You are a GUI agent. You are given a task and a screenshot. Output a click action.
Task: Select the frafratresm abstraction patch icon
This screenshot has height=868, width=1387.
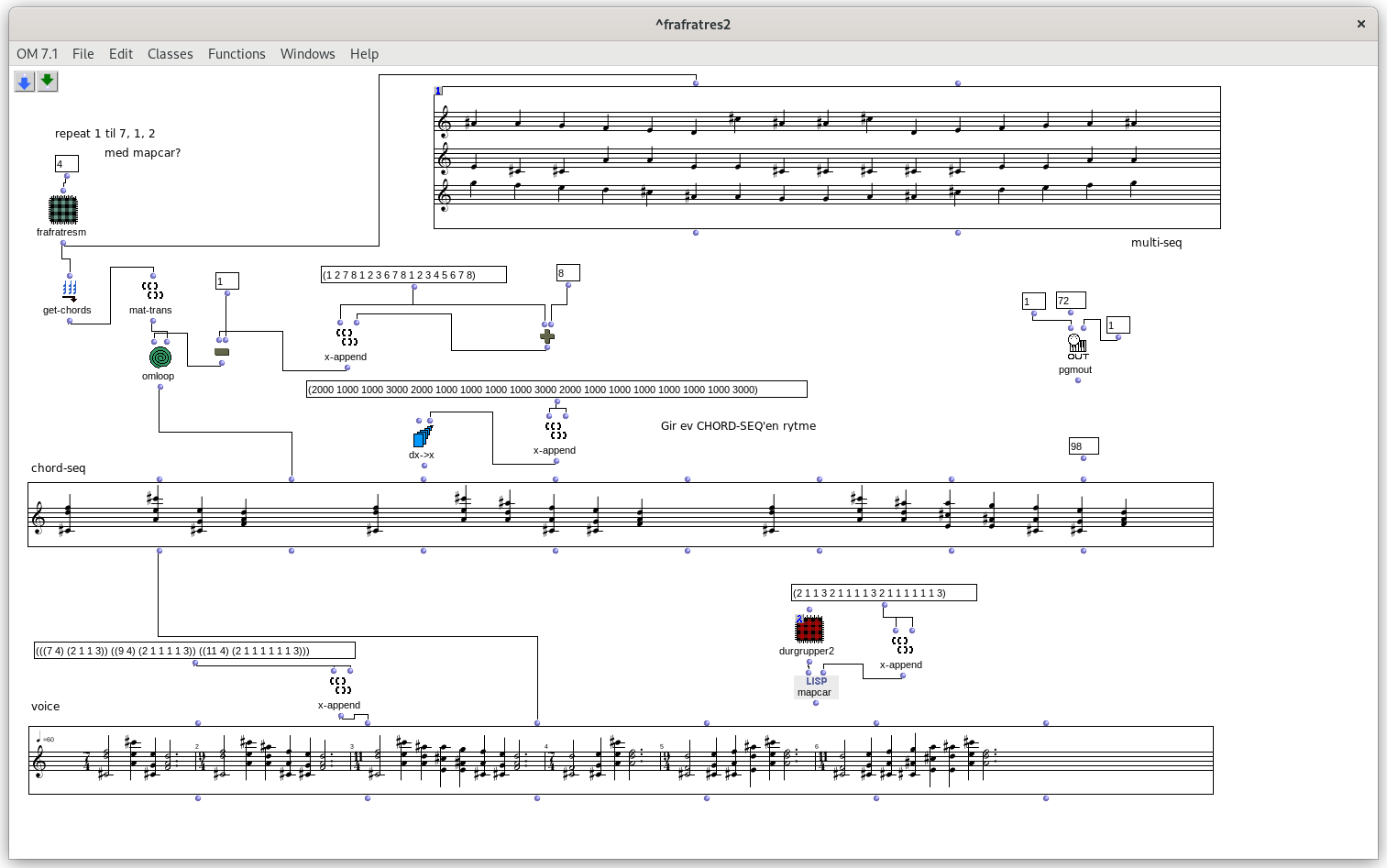(x=62, y=210)
